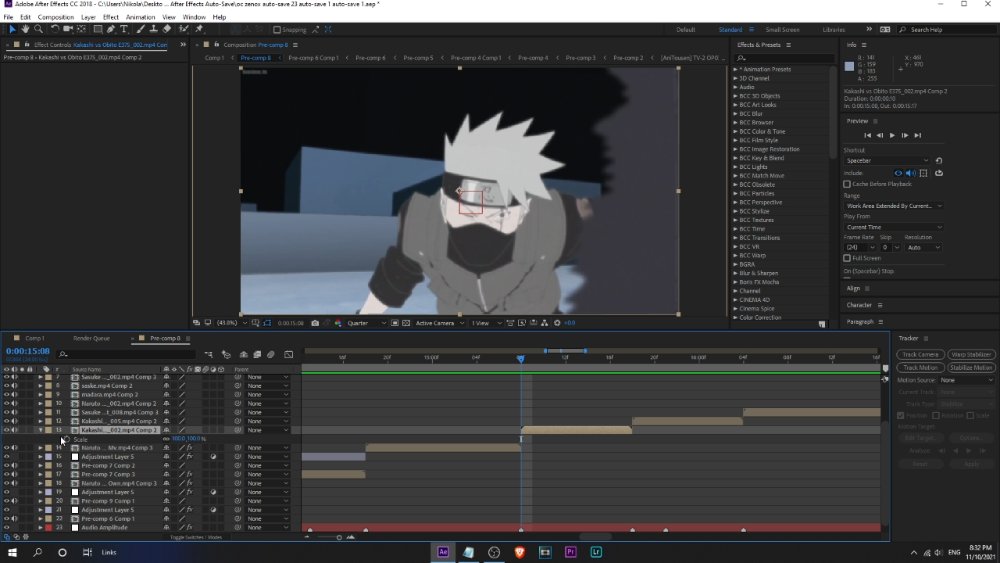The image size is (1000, 563).
Task: Open Lightroom from the Windows taskbar
Action: pos(596,552)
